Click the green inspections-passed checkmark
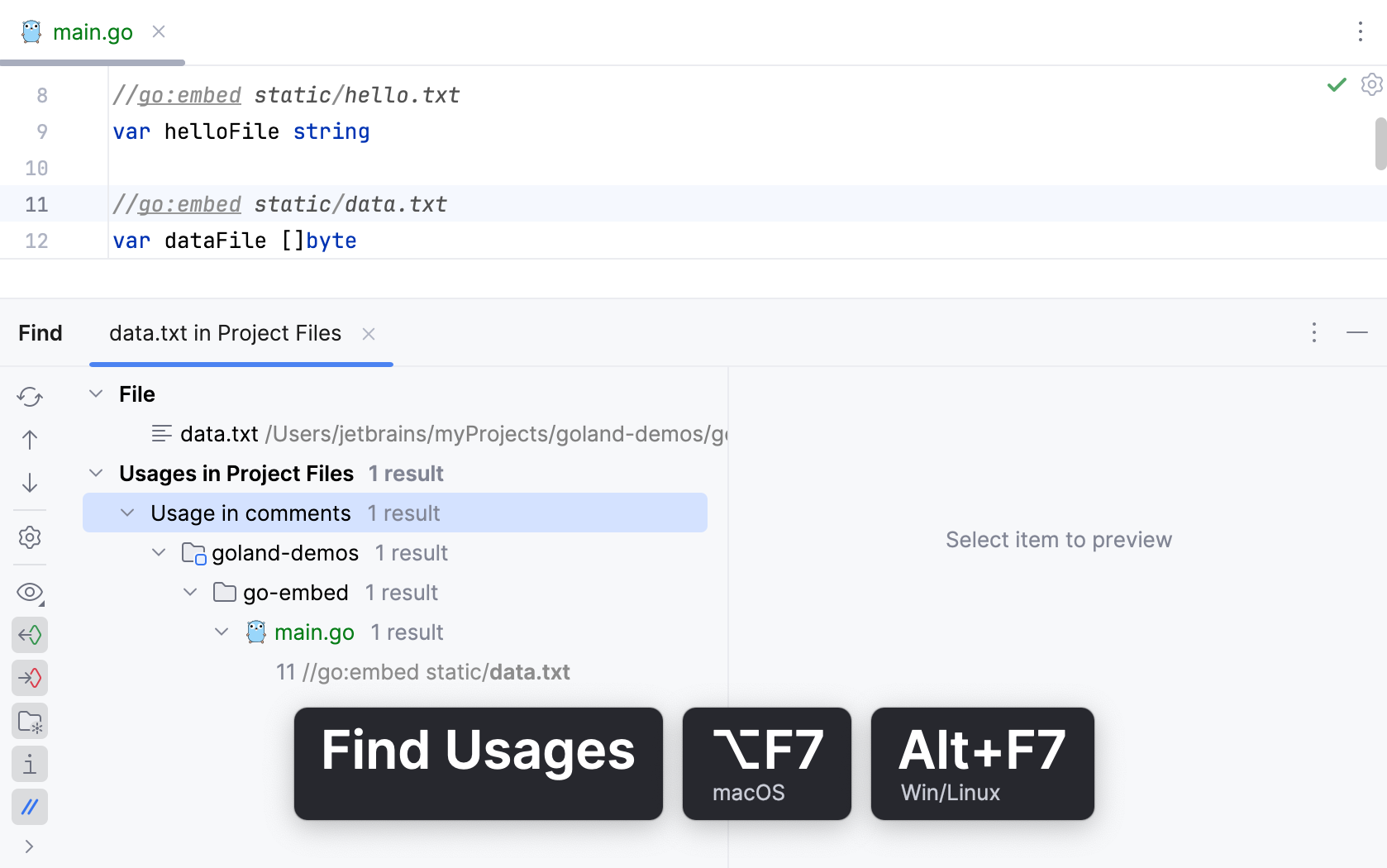This screenshot has height=868, width=1387. click(1336, 85)
